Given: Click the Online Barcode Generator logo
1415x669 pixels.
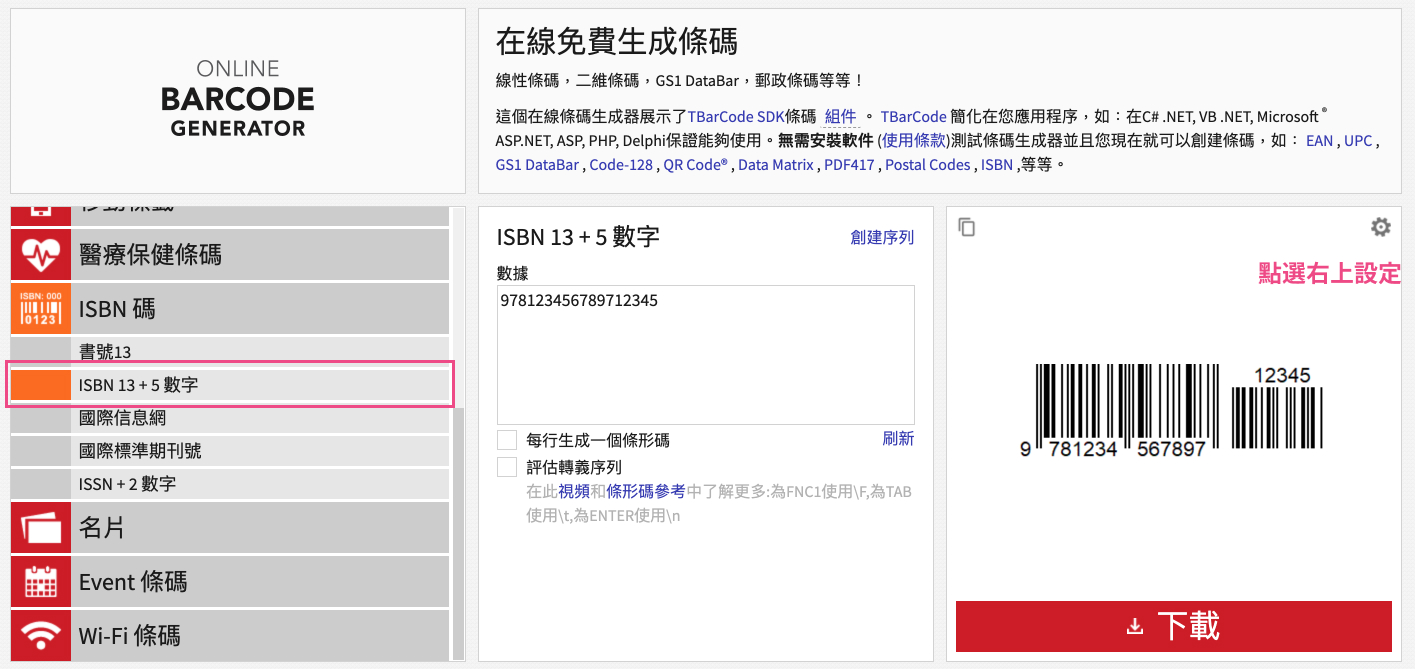Looking at the screenshot, I should click(x=238, y=99).
